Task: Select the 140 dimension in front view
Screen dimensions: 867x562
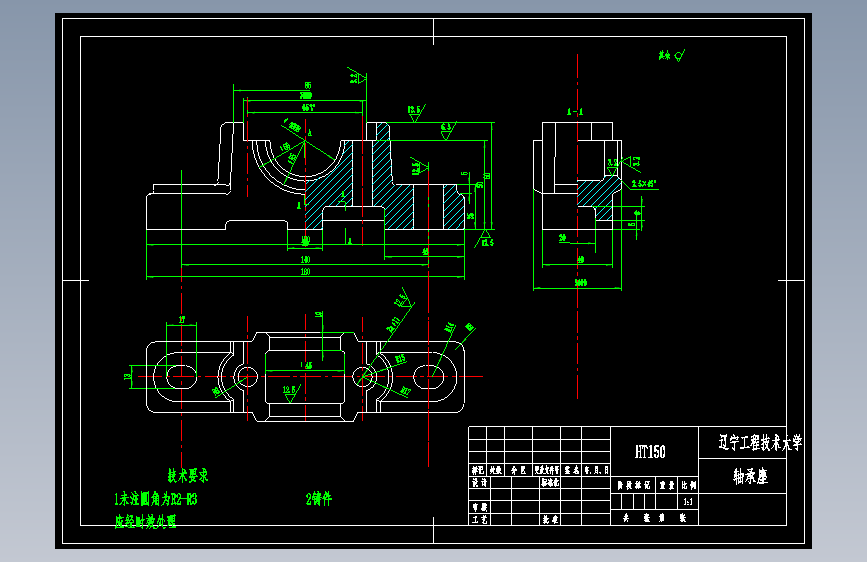Action: (x=305, y=259)
